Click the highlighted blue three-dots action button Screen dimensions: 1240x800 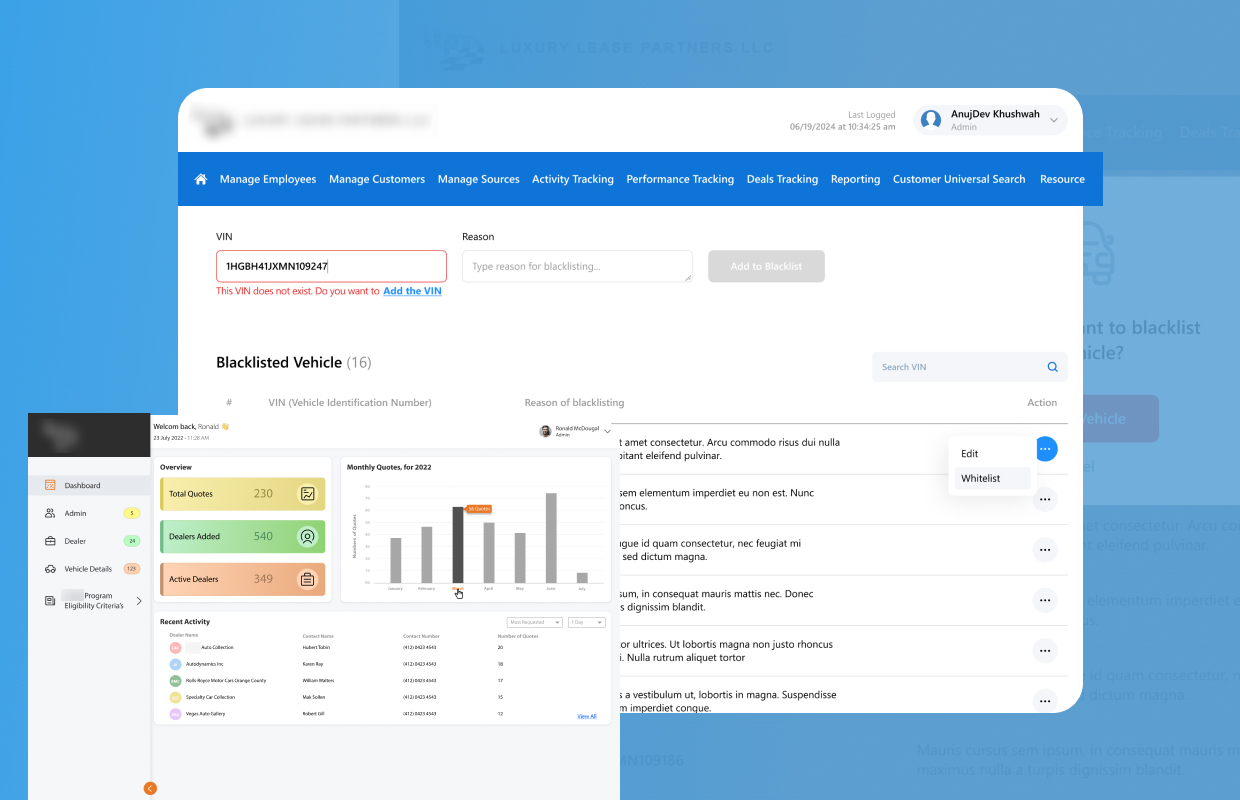pyautogui.click(x=1046, y=449)
